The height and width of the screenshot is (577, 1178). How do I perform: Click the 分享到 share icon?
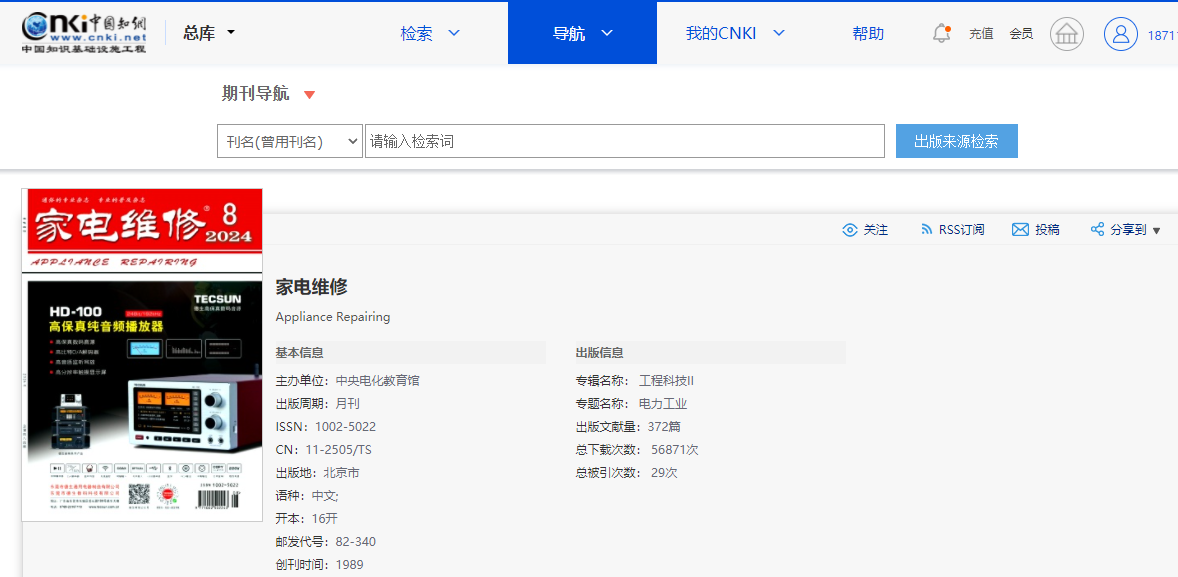1098,230
